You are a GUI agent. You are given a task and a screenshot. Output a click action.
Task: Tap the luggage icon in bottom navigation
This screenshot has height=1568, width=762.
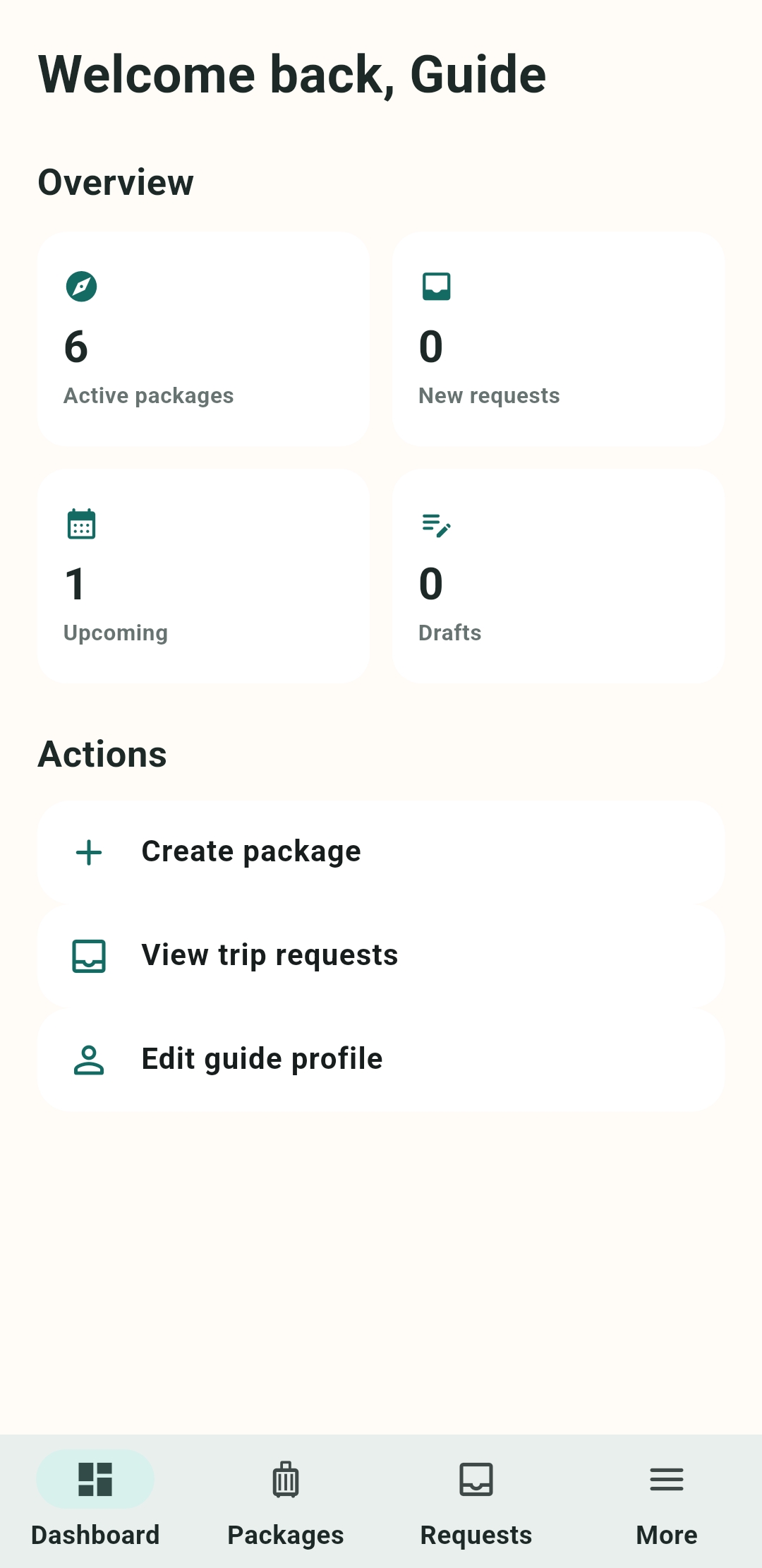(x=286, y=1479)
